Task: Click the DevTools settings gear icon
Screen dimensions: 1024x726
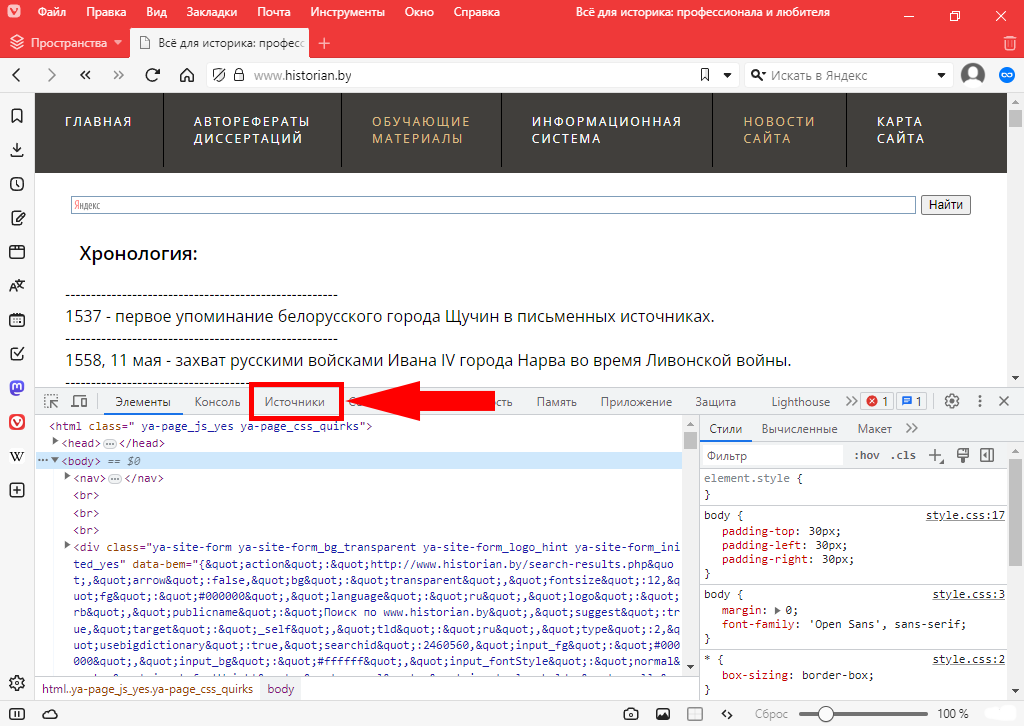Action: (952, 401)
